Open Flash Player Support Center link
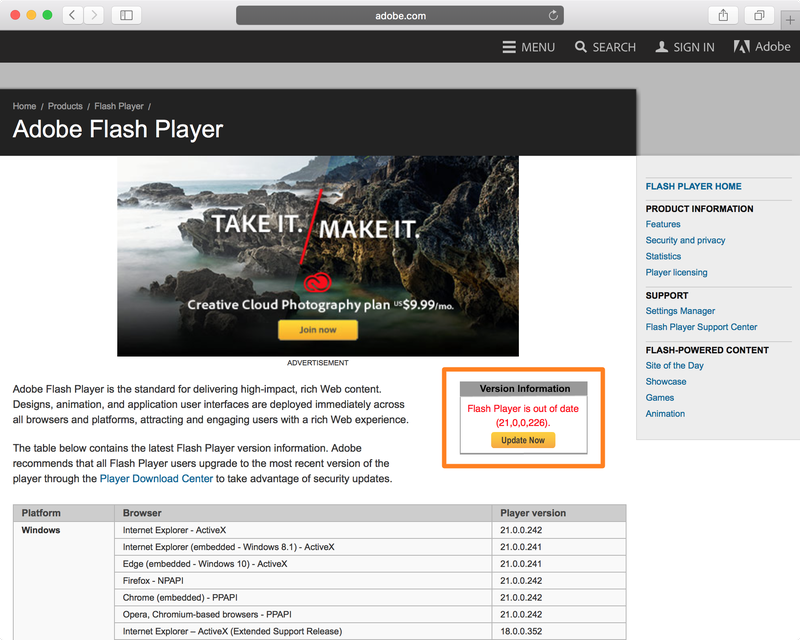 [702, 327]
